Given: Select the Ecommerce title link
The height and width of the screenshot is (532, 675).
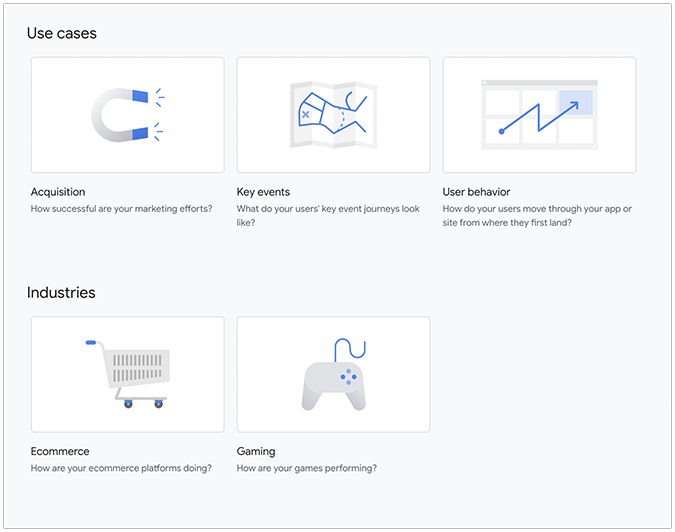Looking at the screenshot, I should tap(60, 451).
